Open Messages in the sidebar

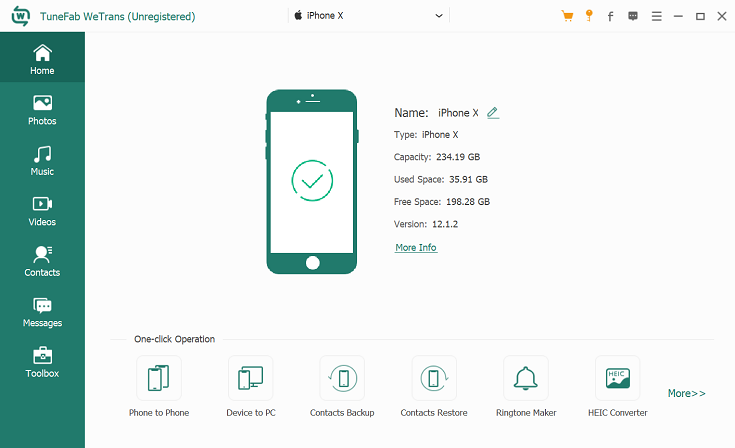[42, 312]
